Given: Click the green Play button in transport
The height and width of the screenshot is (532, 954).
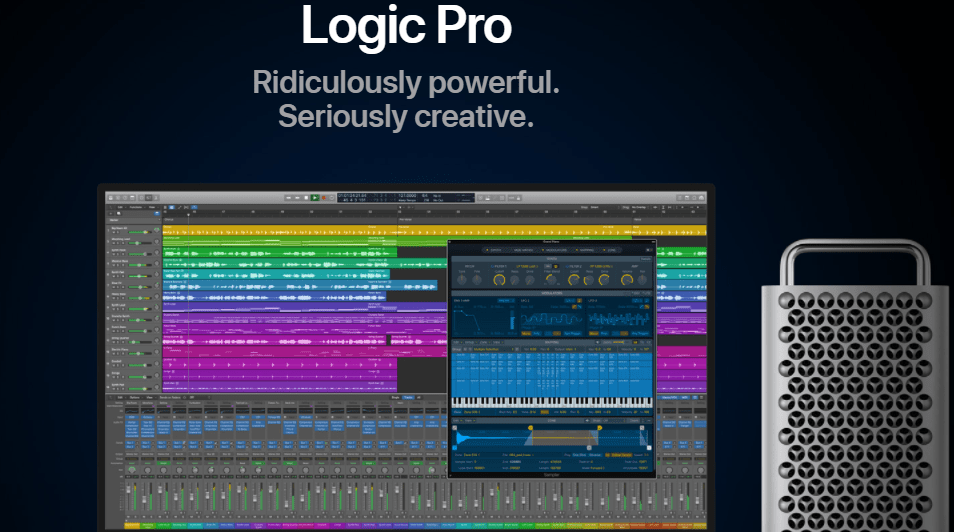Looking at the screenshot, I should click(315, 198).
